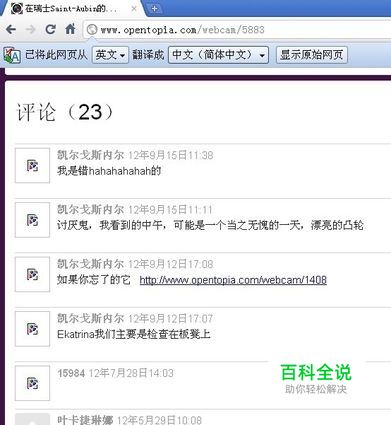Click username 凯尔戈斯内尔 on the 17:07 comment

pos(90,318)
